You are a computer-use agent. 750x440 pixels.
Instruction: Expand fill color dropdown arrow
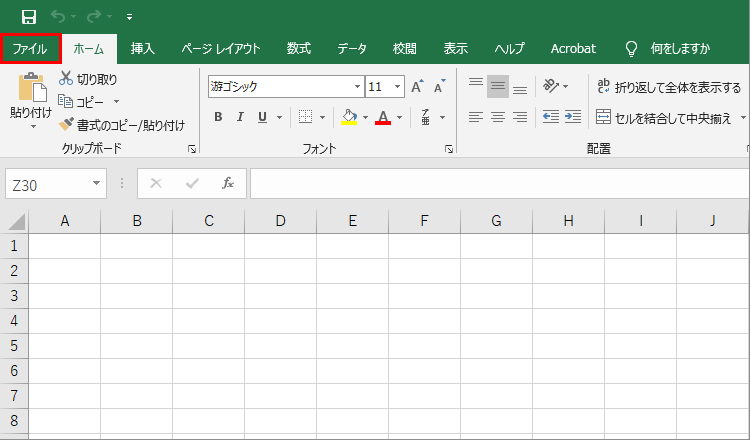click(x=365, y=117)
